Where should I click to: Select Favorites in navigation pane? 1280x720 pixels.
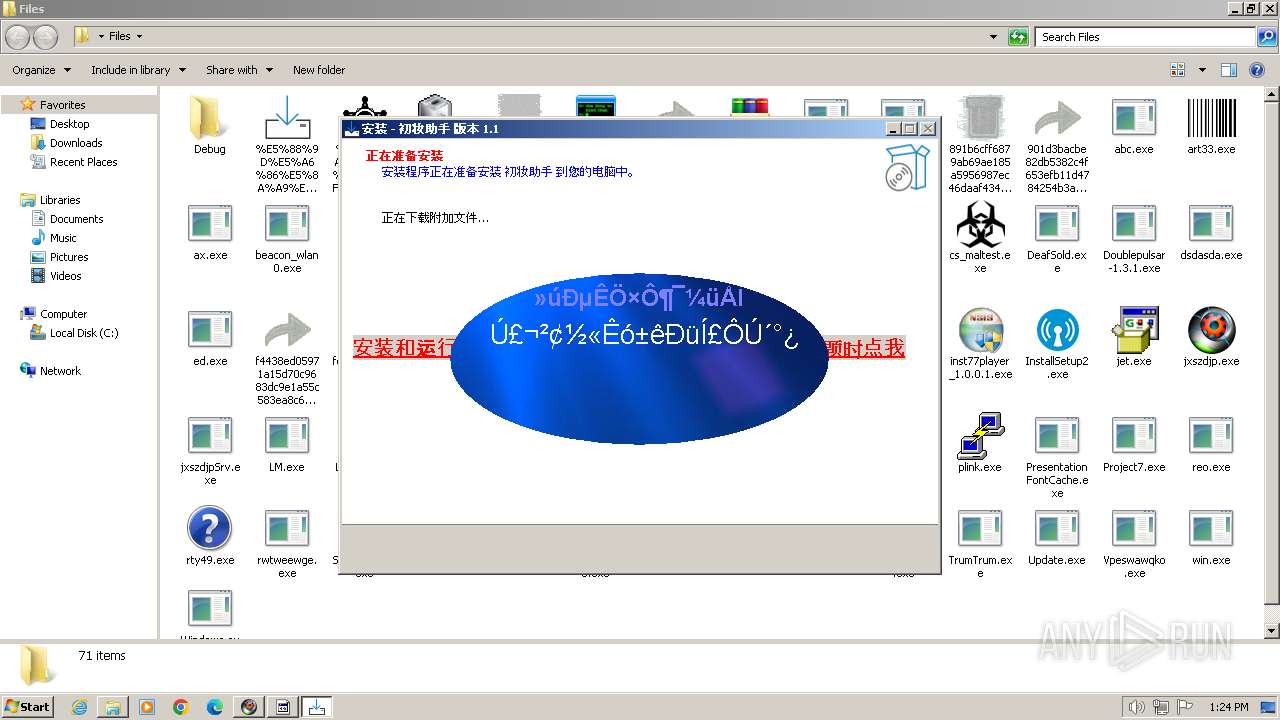tap(62, 105)
